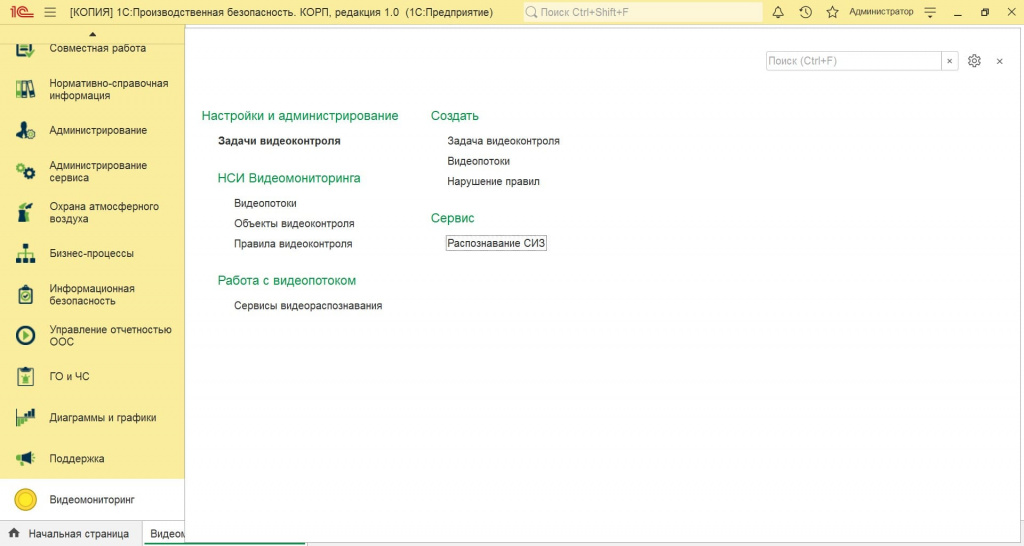The width and height of the screenshot is (1024, 546).
Task: Open the 1C logo main menu
Action: [22, 12]
